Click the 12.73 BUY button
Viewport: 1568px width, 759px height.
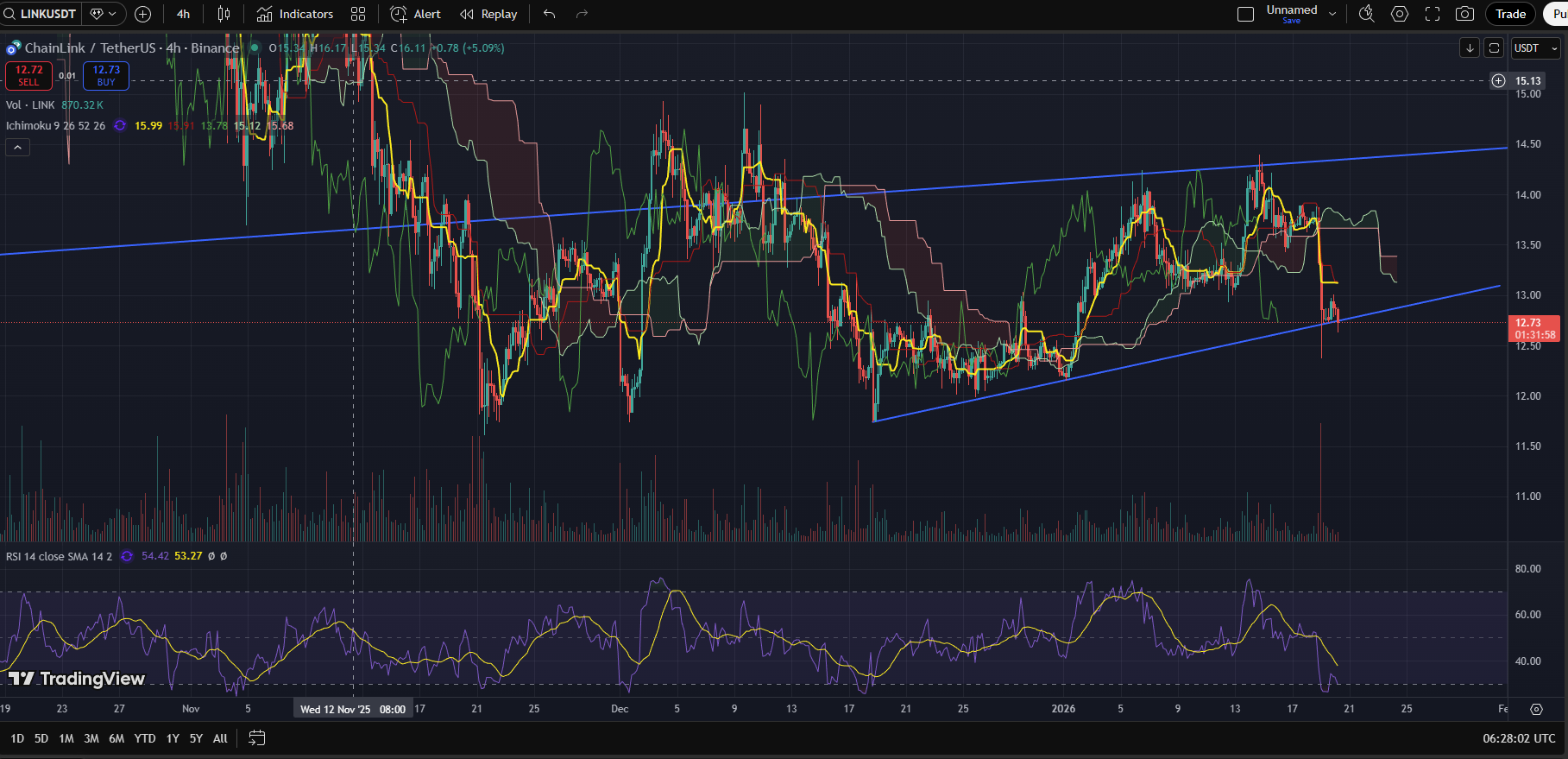(106, 76)
